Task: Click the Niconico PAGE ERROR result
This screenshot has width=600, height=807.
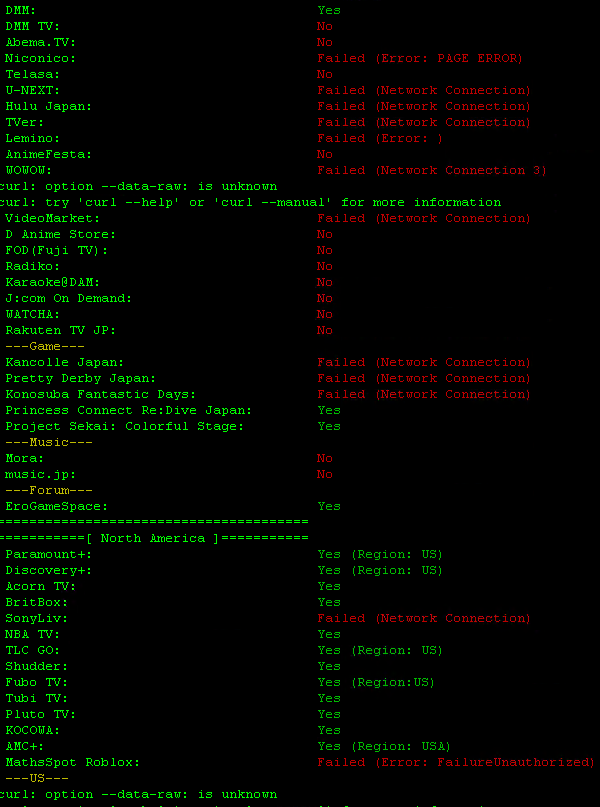Action: click(419, 58)
